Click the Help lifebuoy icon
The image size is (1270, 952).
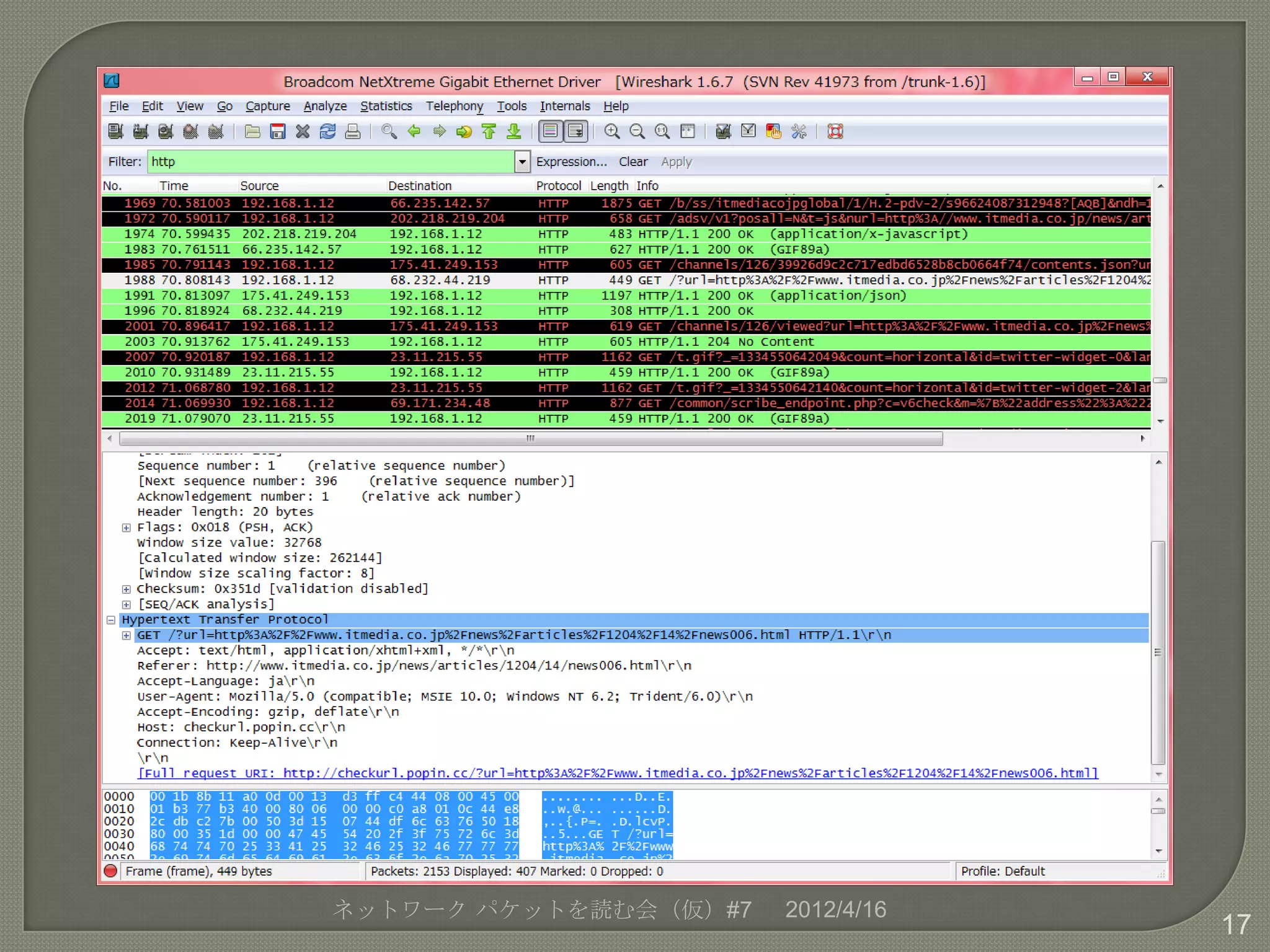[x=835, y=131]
